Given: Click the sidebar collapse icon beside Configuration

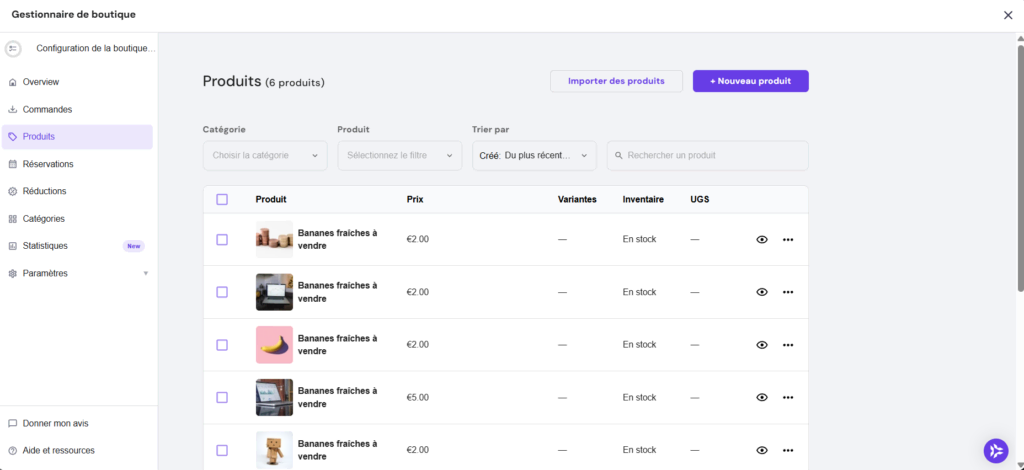Looking at the screenshot, I should coord(13,48).
